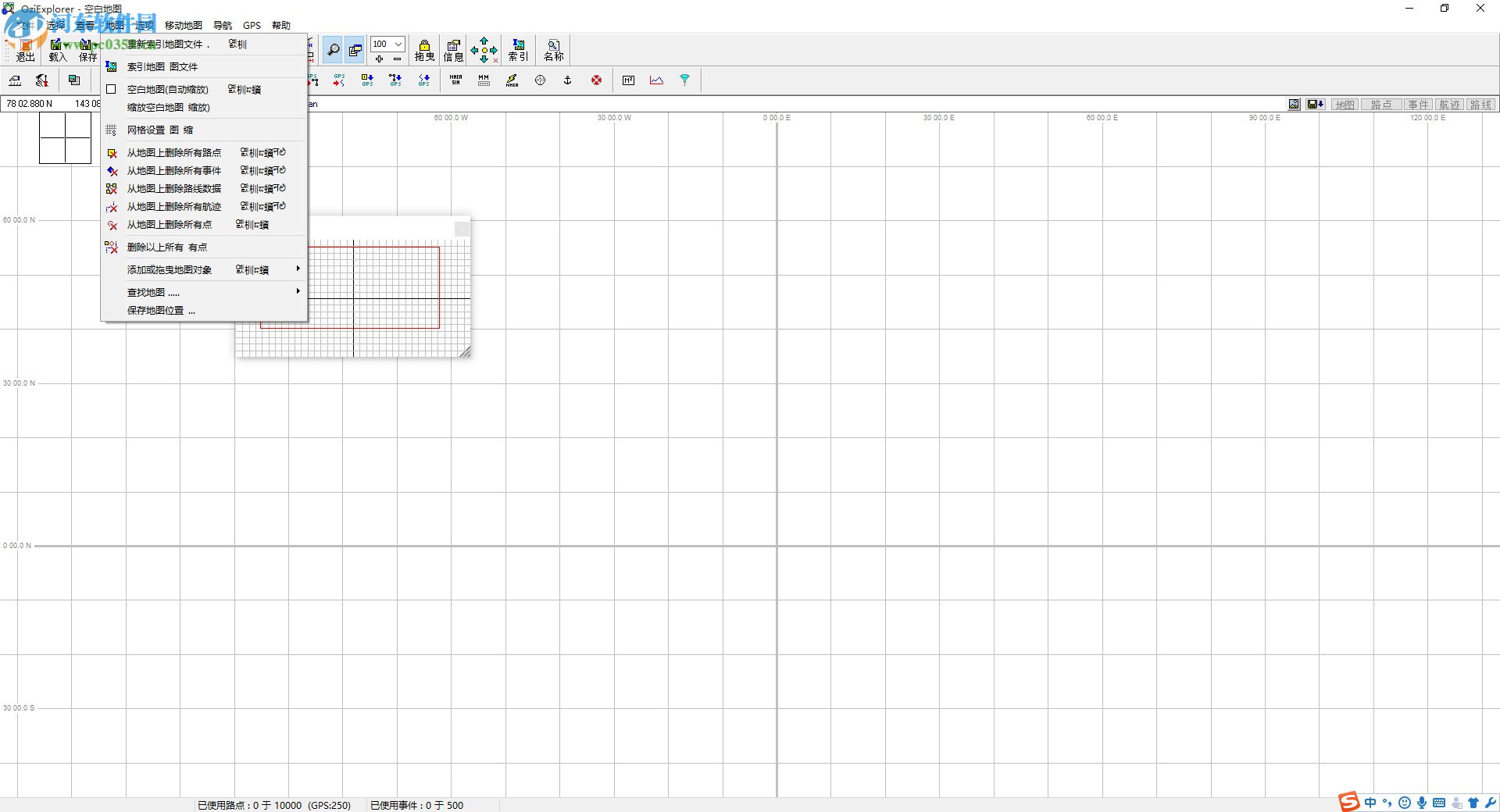Expand the 添加或拖曳地图对象 submenu

click(x=204, y=269)
